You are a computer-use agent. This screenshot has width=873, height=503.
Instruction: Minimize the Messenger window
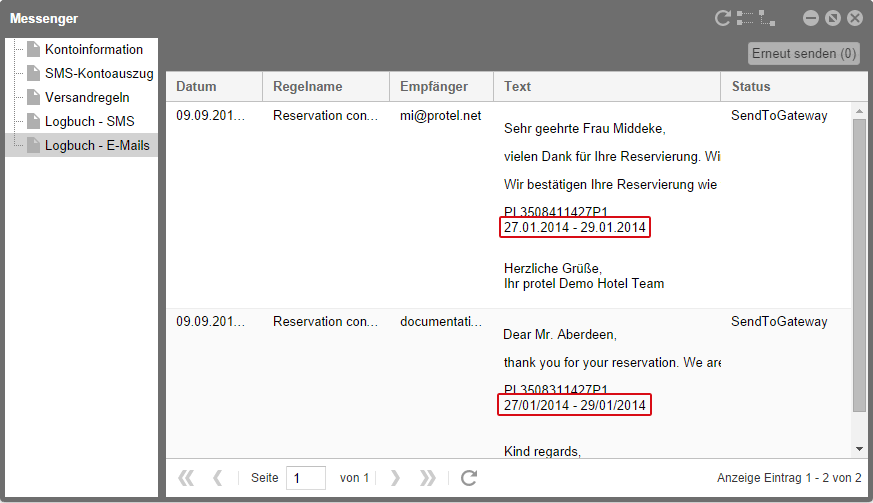[810, 18]
